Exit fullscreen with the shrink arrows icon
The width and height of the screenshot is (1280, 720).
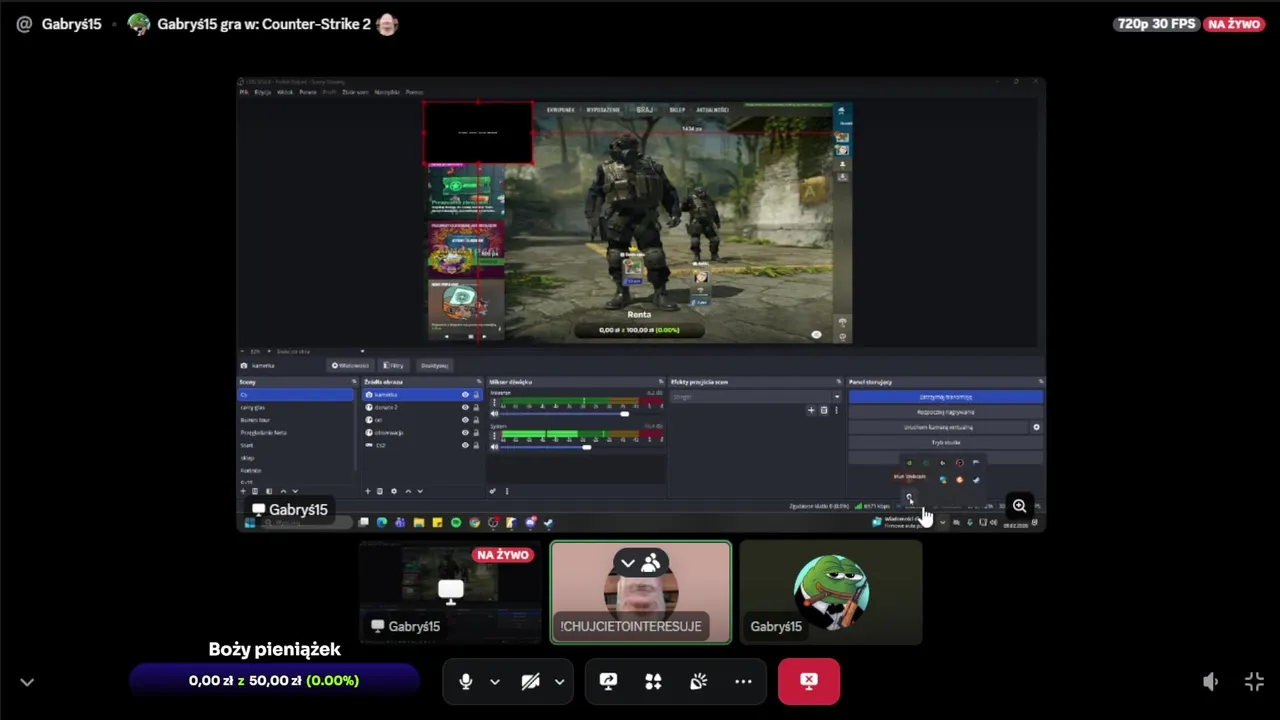tap(1254, 681)
